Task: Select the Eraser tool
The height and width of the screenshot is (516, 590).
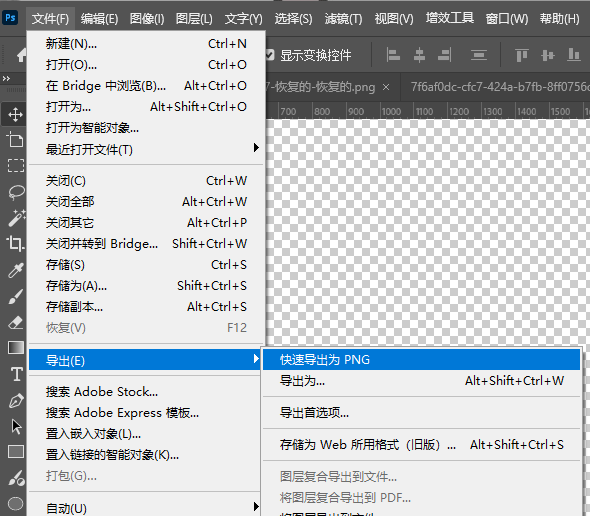Action: point(16,323)
